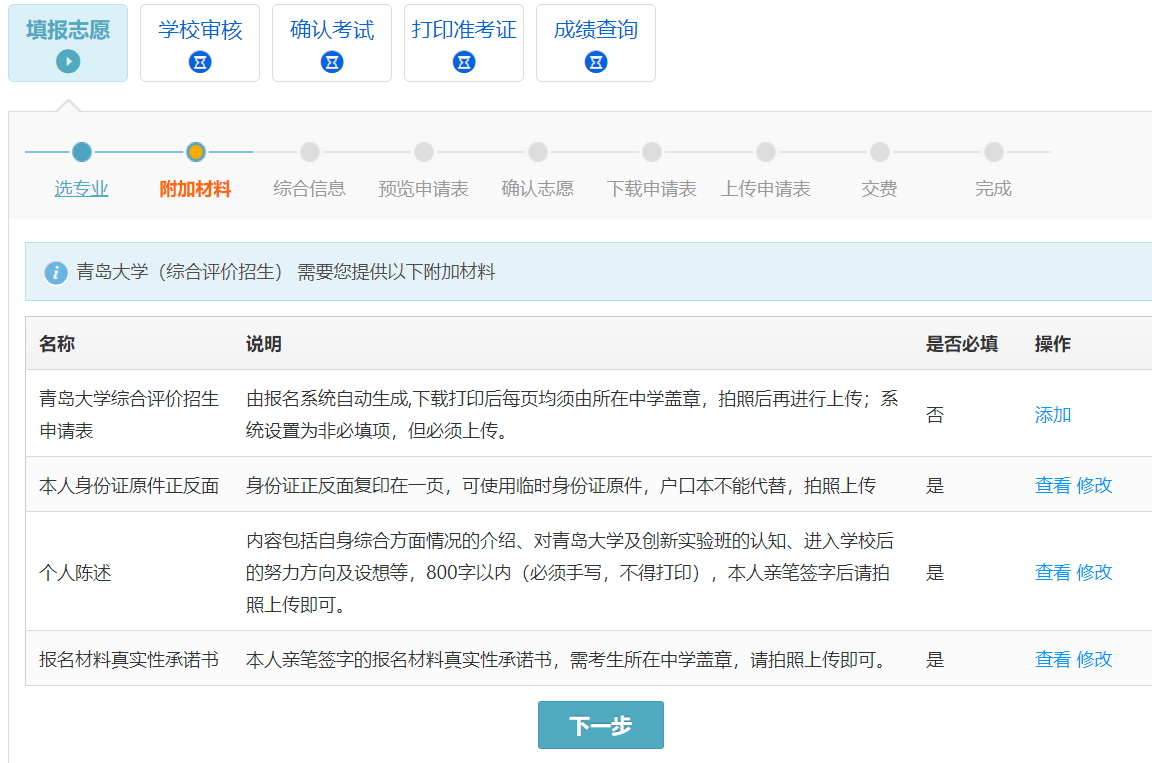View the uploaded 本人身份证原件正反面 file
1152x763 pixels.
point(1052,486)
